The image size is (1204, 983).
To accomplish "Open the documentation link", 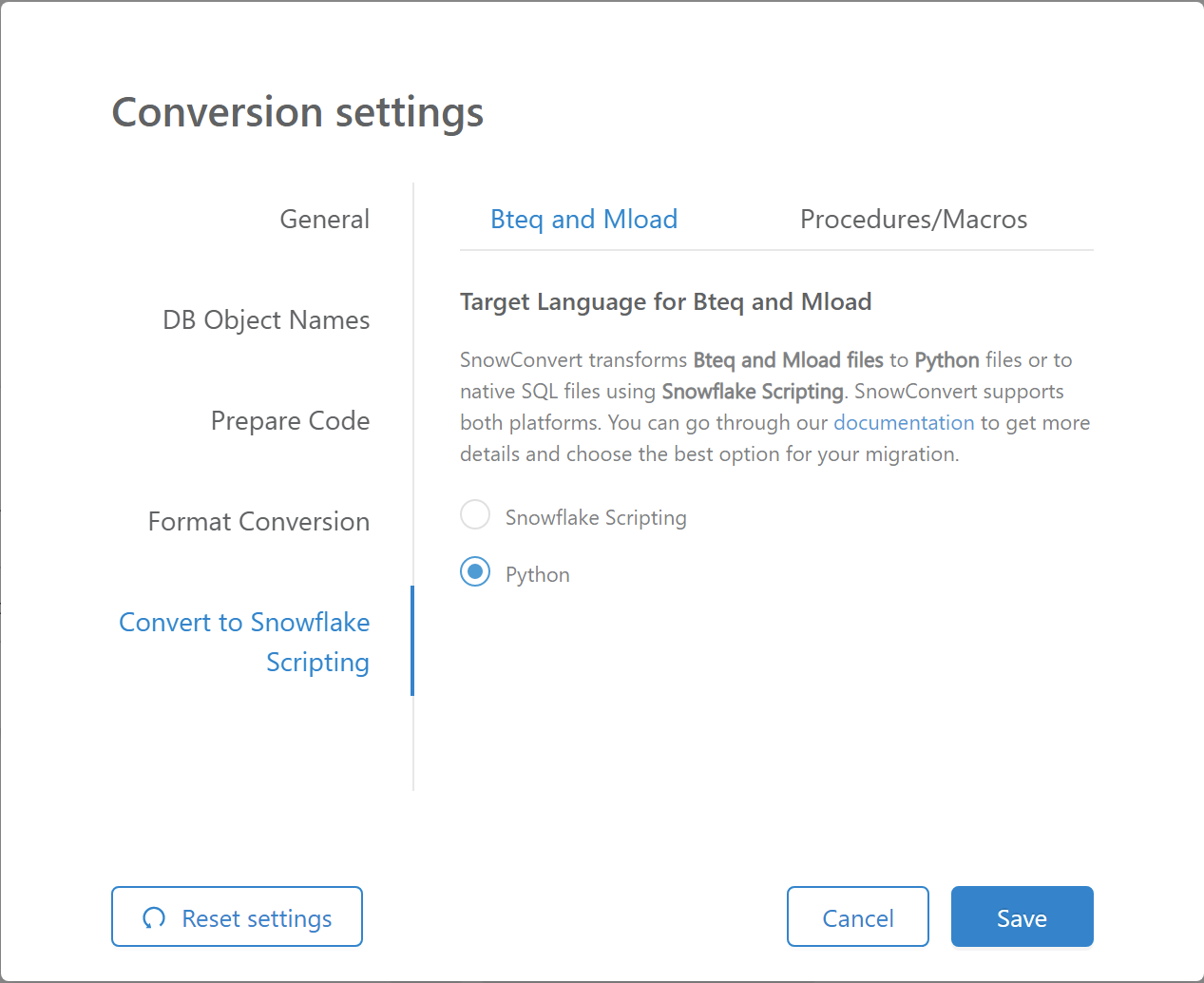I will [904, 423].
